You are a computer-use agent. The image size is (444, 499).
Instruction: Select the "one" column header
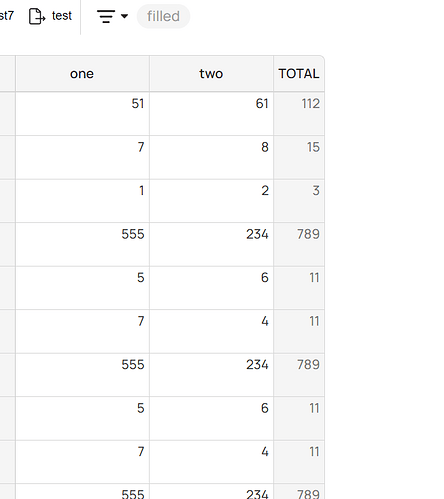82,74
